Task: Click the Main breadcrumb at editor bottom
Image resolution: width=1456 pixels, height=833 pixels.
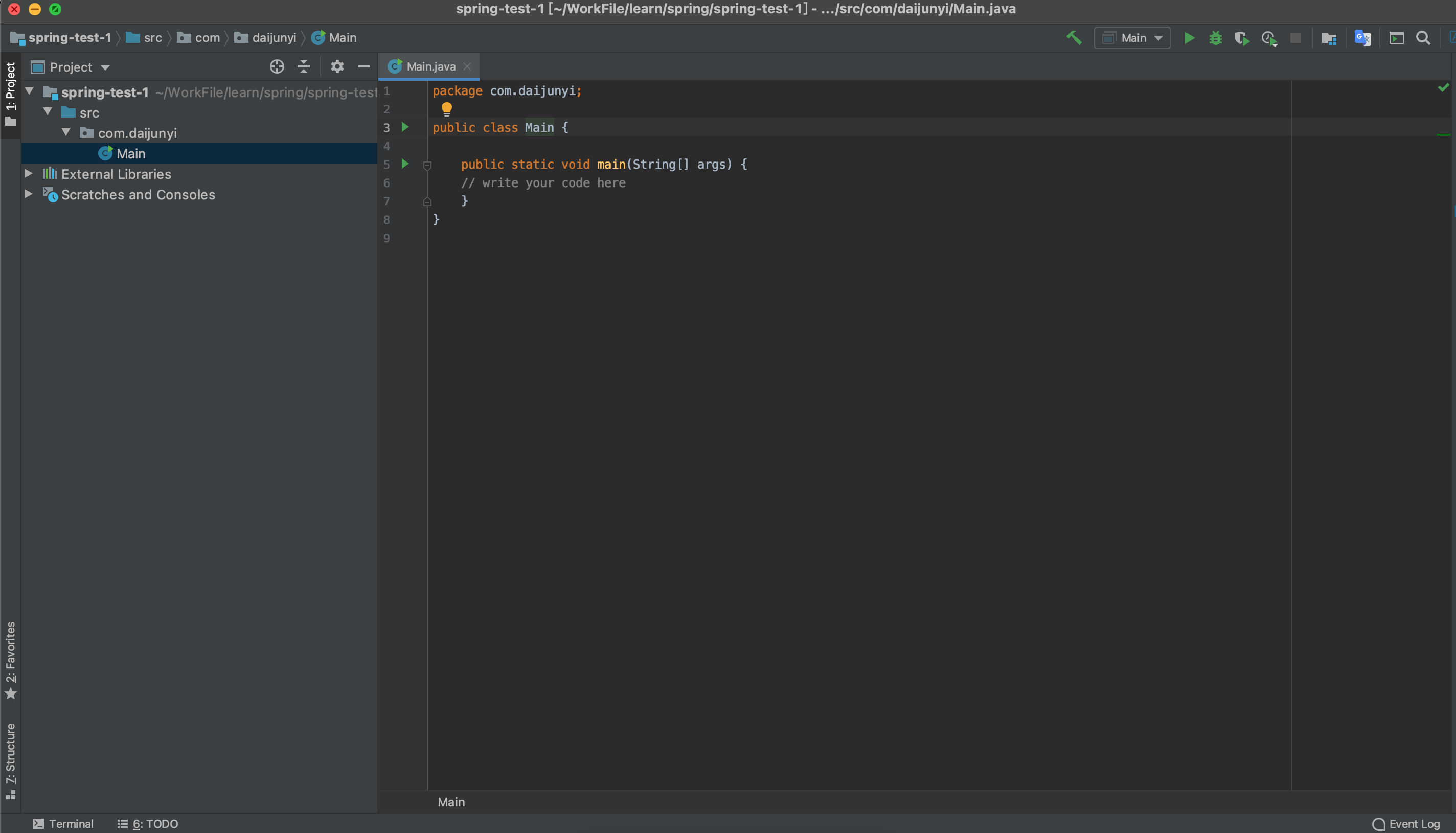Action: coord(451,801)
